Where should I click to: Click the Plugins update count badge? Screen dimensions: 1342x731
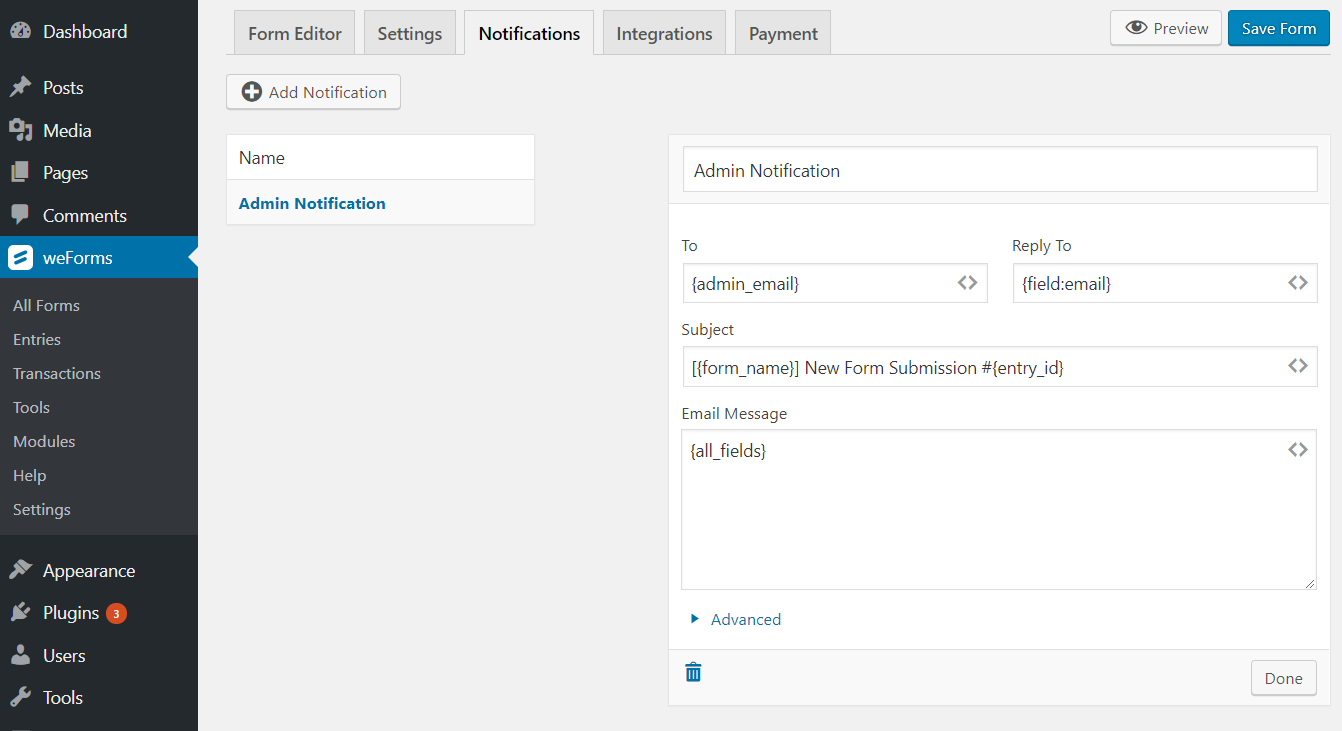116,613
